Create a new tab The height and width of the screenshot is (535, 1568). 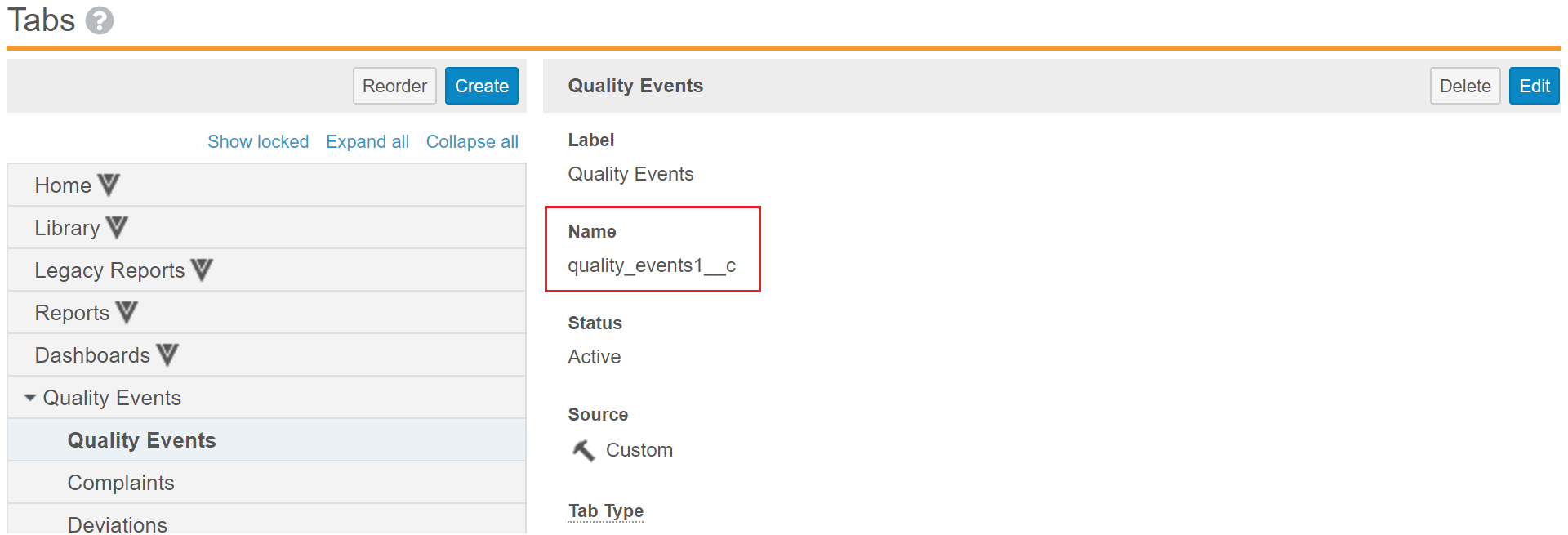coord(481,86)
